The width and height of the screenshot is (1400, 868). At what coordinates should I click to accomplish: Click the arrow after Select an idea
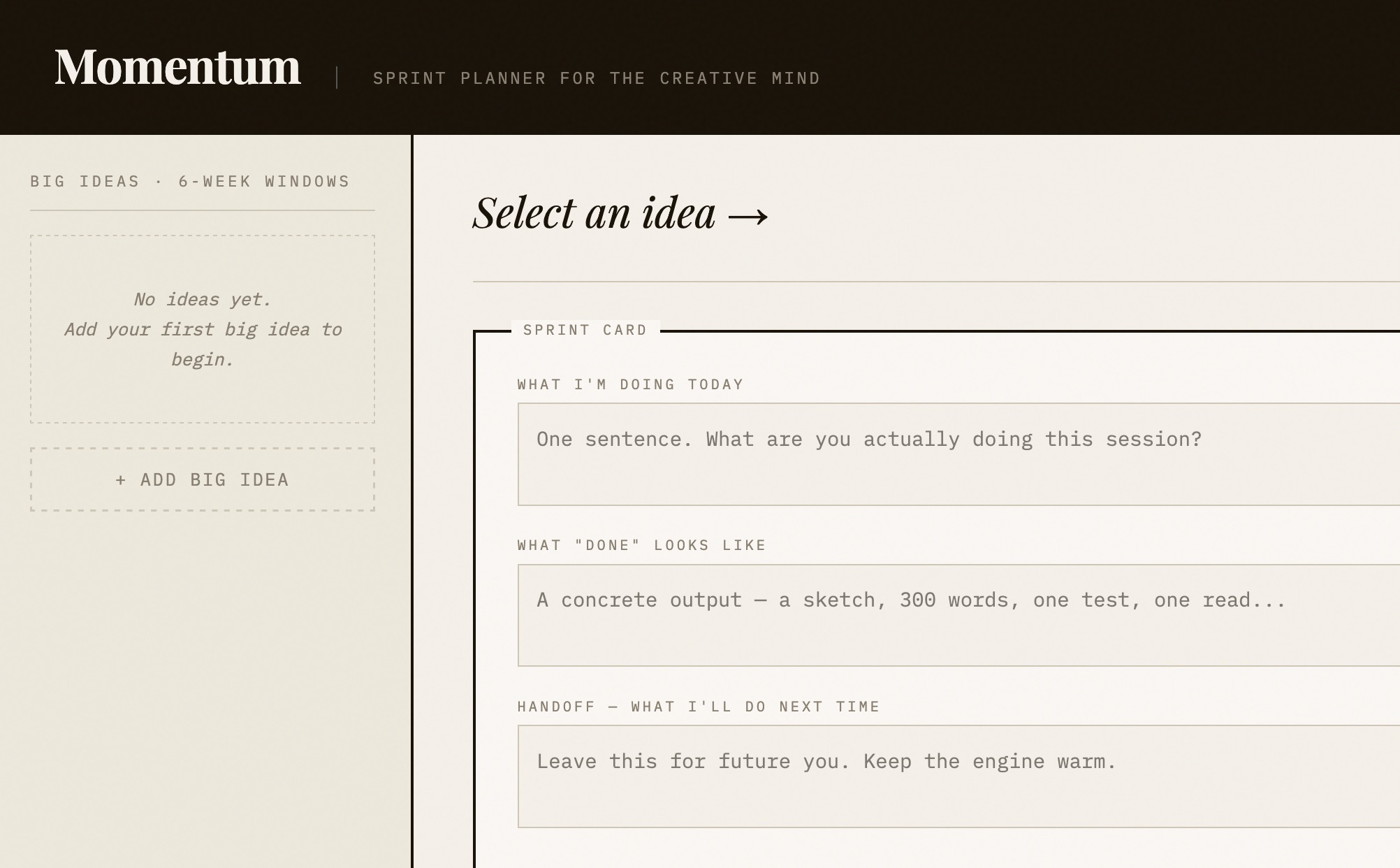pos(748,215)
